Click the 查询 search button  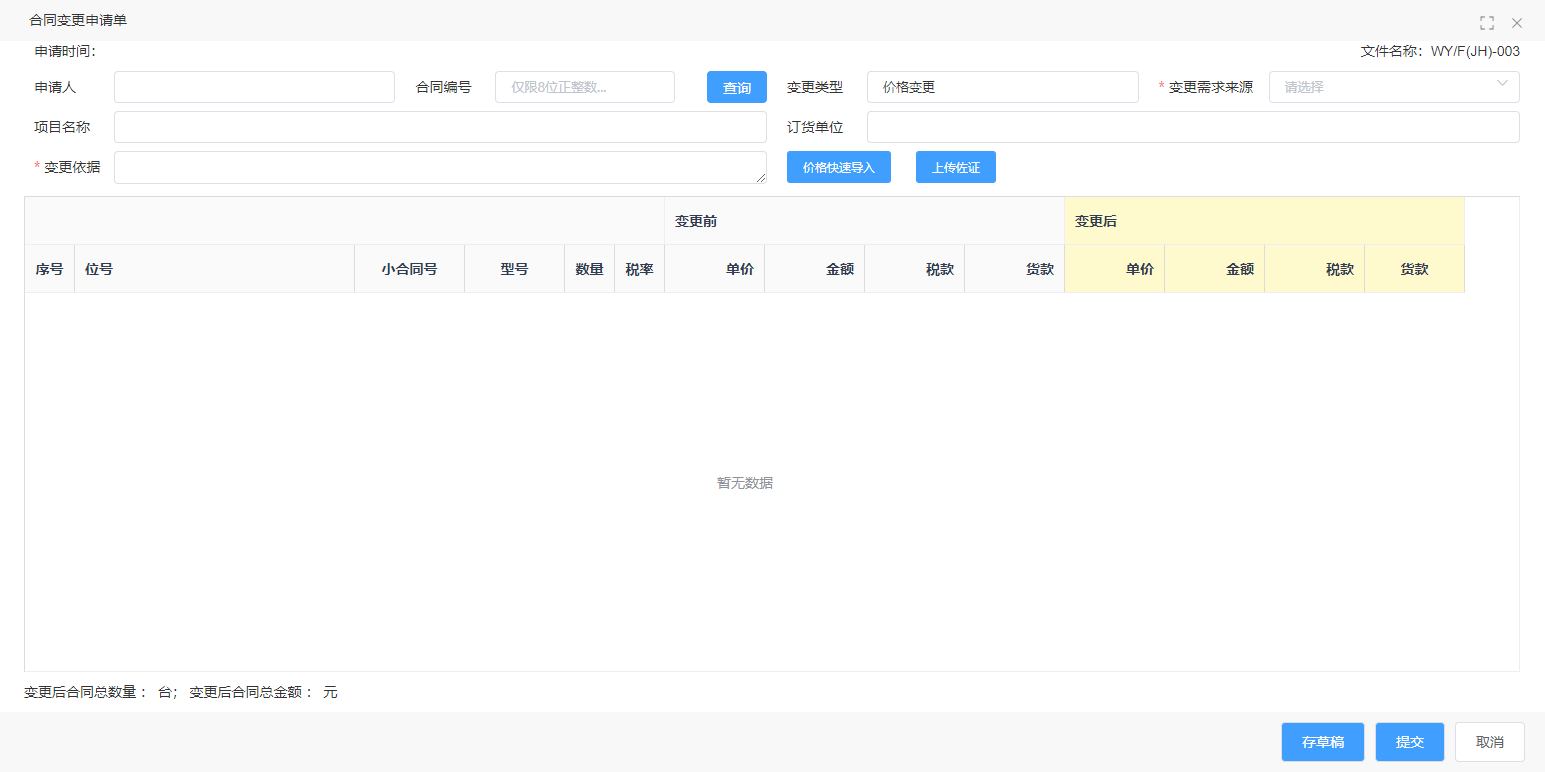(x=736, y=87)
